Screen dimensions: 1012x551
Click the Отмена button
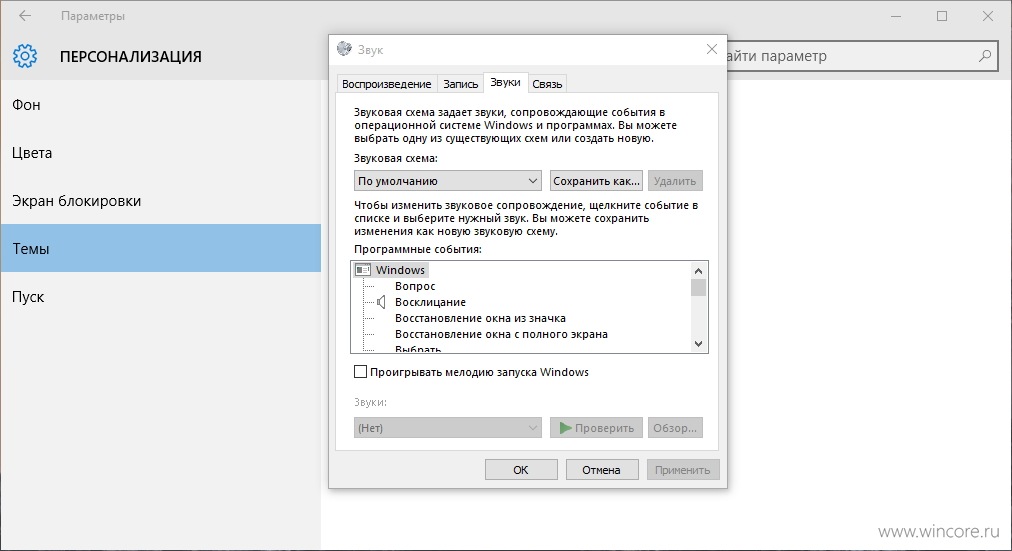(x=602, y=470)
